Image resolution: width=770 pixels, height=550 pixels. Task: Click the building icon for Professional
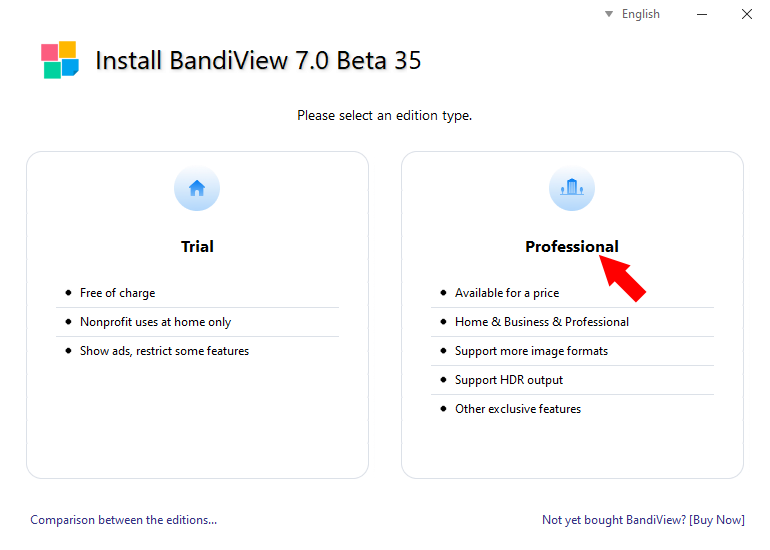(x=572, y=188)
